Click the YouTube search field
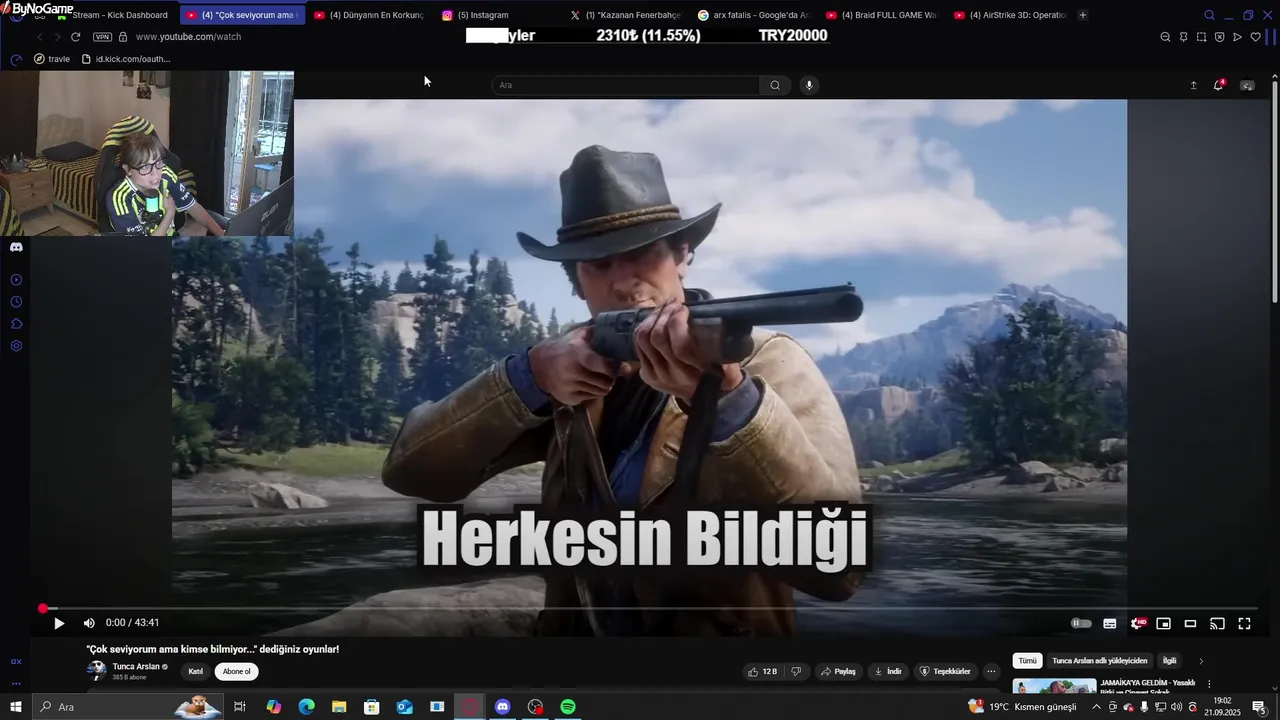 pyautogui.click(x=625, y=85)
